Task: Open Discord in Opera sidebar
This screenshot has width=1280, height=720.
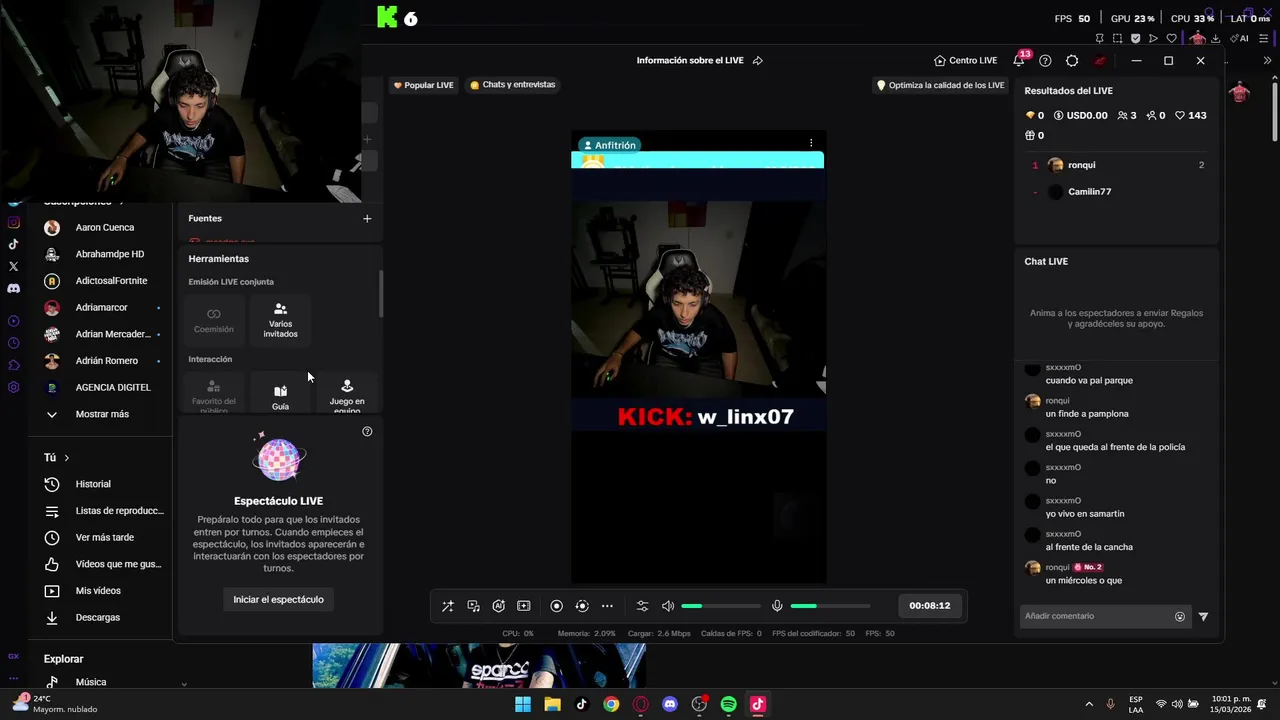Action: 13,288
